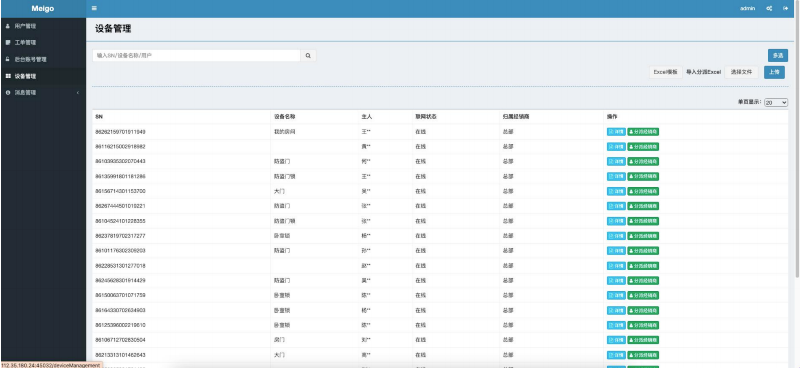Screen dimensions: 800x368
Task: Click the 导入分流Excel label
Action: 703,72
